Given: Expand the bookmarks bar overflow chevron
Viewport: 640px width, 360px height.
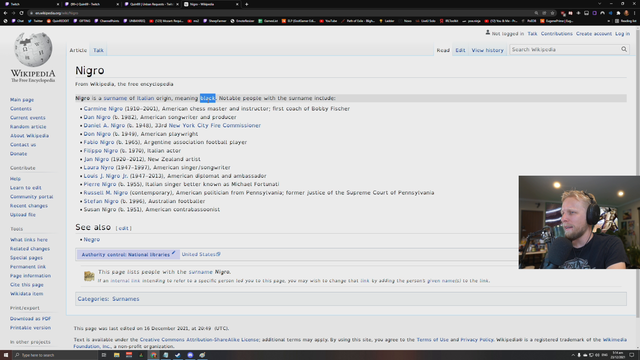Looking at the screenshot, I should (609, 21).
